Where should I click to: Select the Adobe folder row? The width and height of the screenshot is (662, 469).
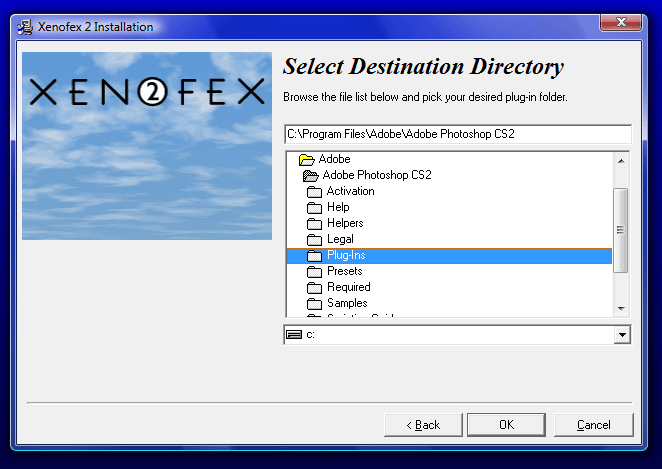449,159
